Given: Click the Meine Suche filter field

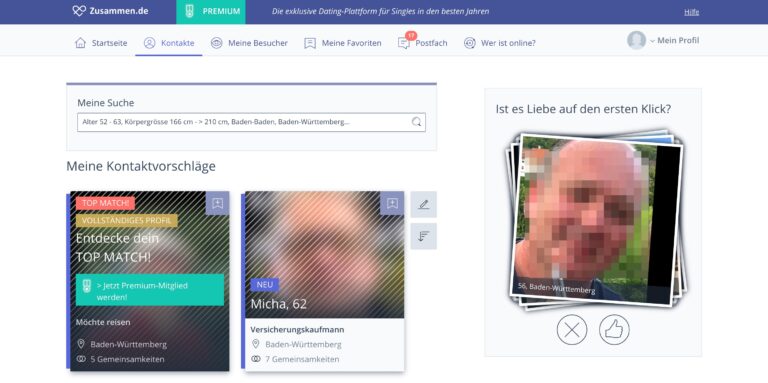Looking at the screenshot, I should (251, 122).
